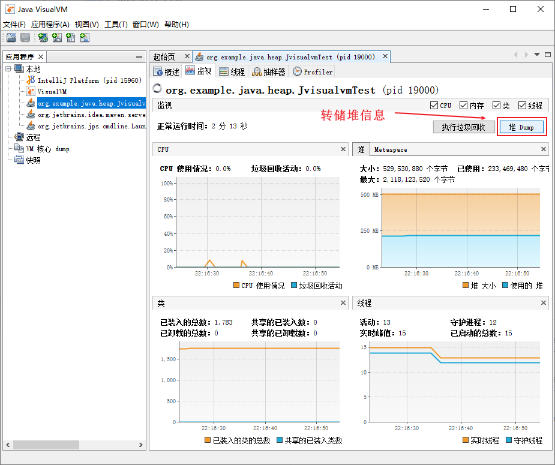The image size is (555, 465).
Task: Uncheck the 内存 checkbox
Action: click(x=463, y=105)
